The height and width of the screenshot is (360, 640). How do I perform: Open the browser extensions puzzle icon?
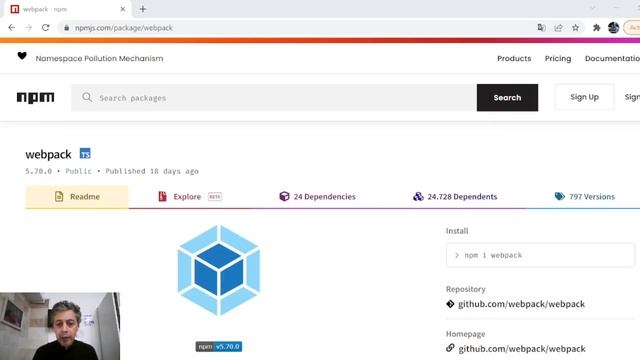[597, 28]
